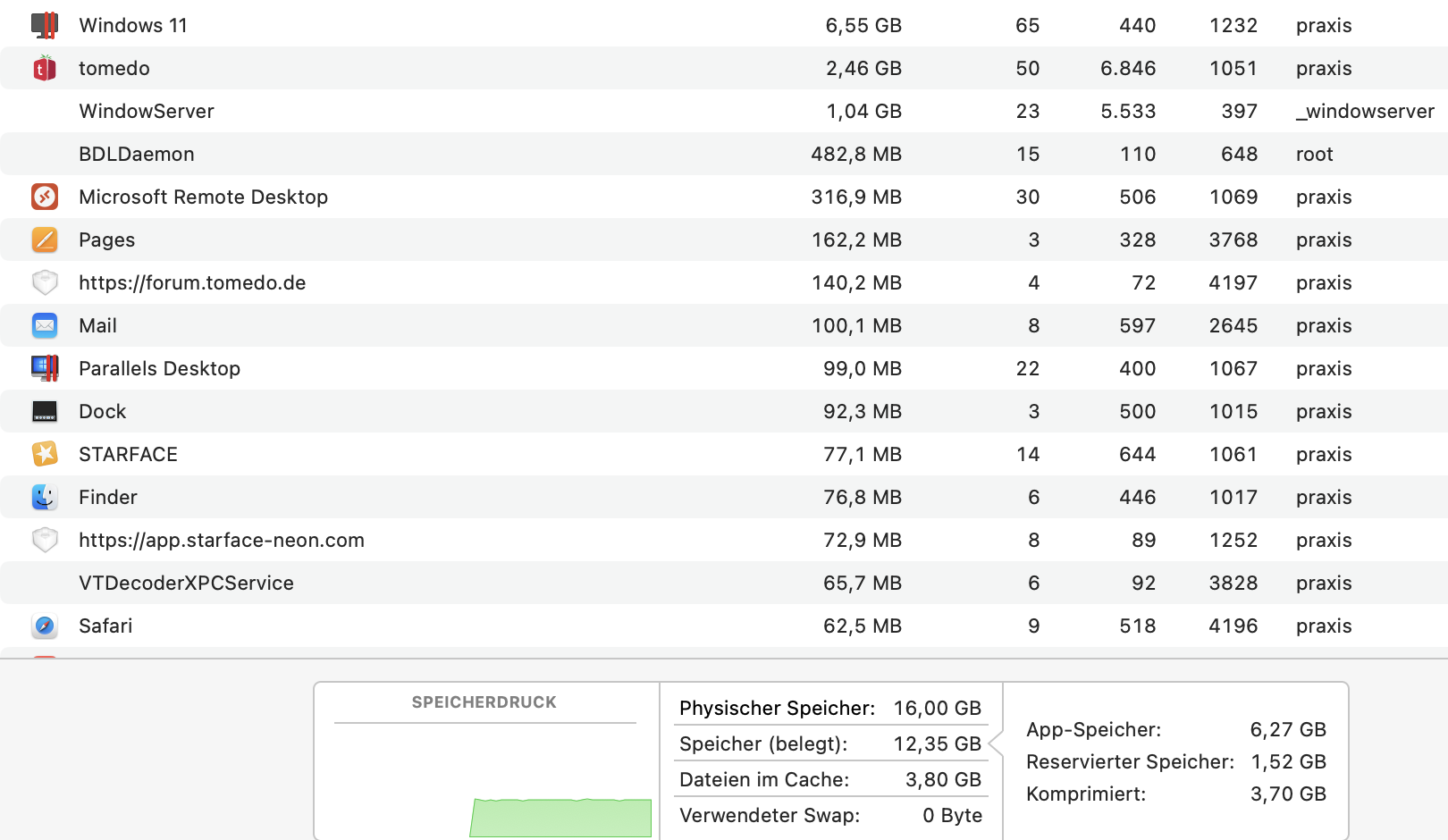Click the Dock process icon
This screenshot has width=1448, height=840.
[x=45, y=411]
